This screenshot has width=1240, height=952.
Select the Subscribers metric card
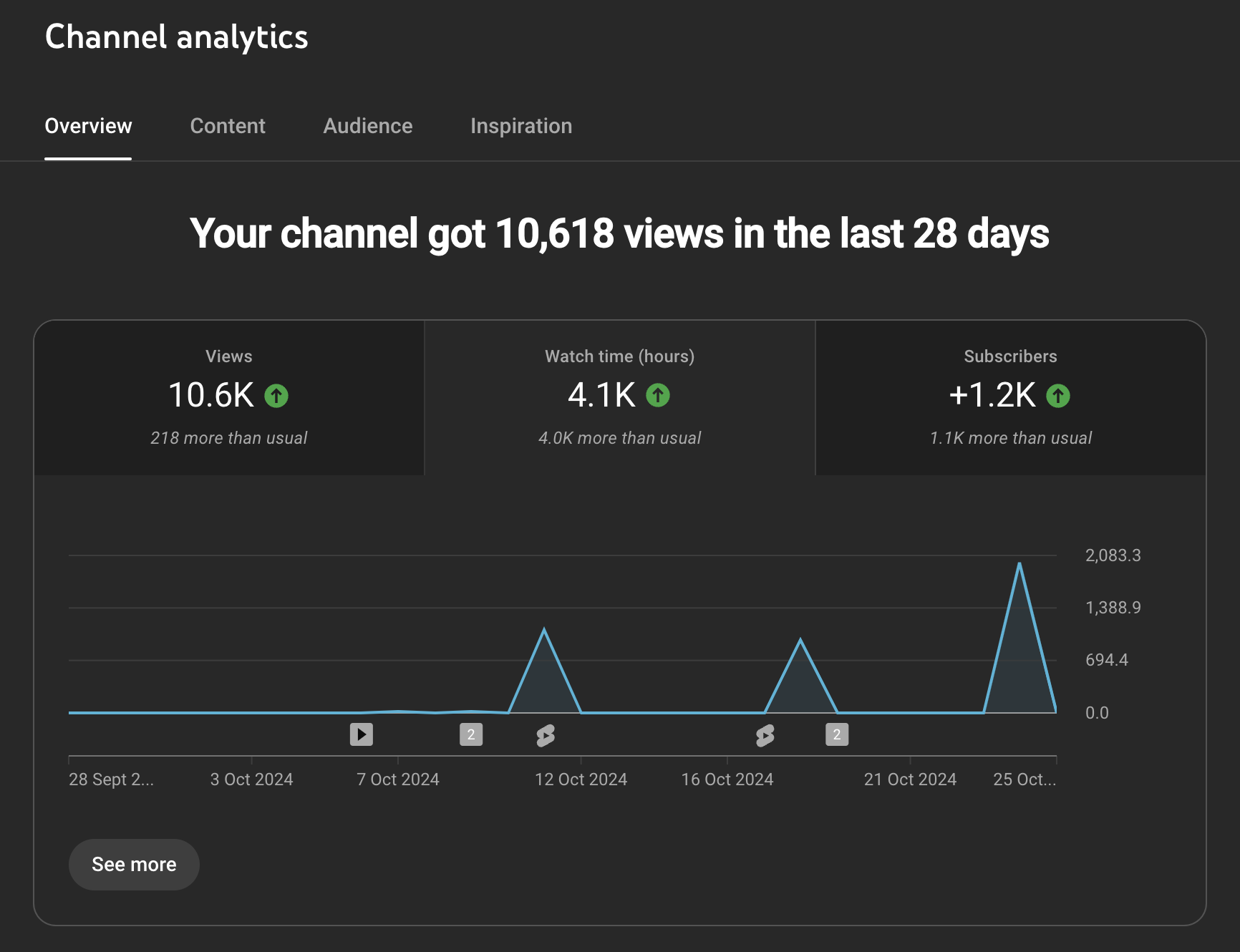pyautogui.click(x=1010, y=397)
